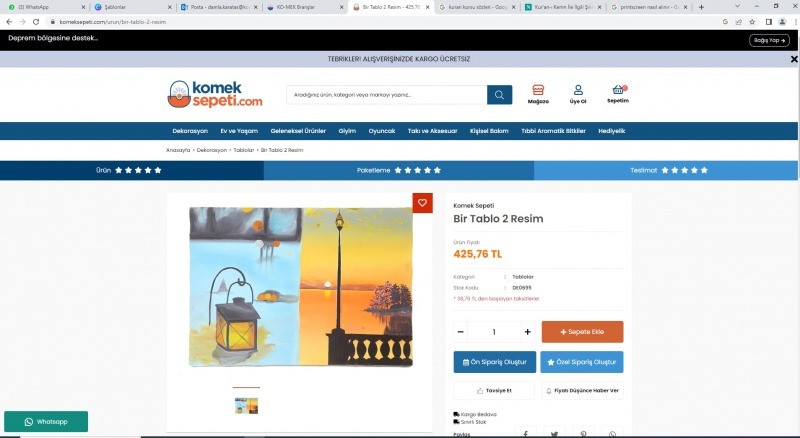
Task: Reload the page with refresh icon
Action: 36,22
